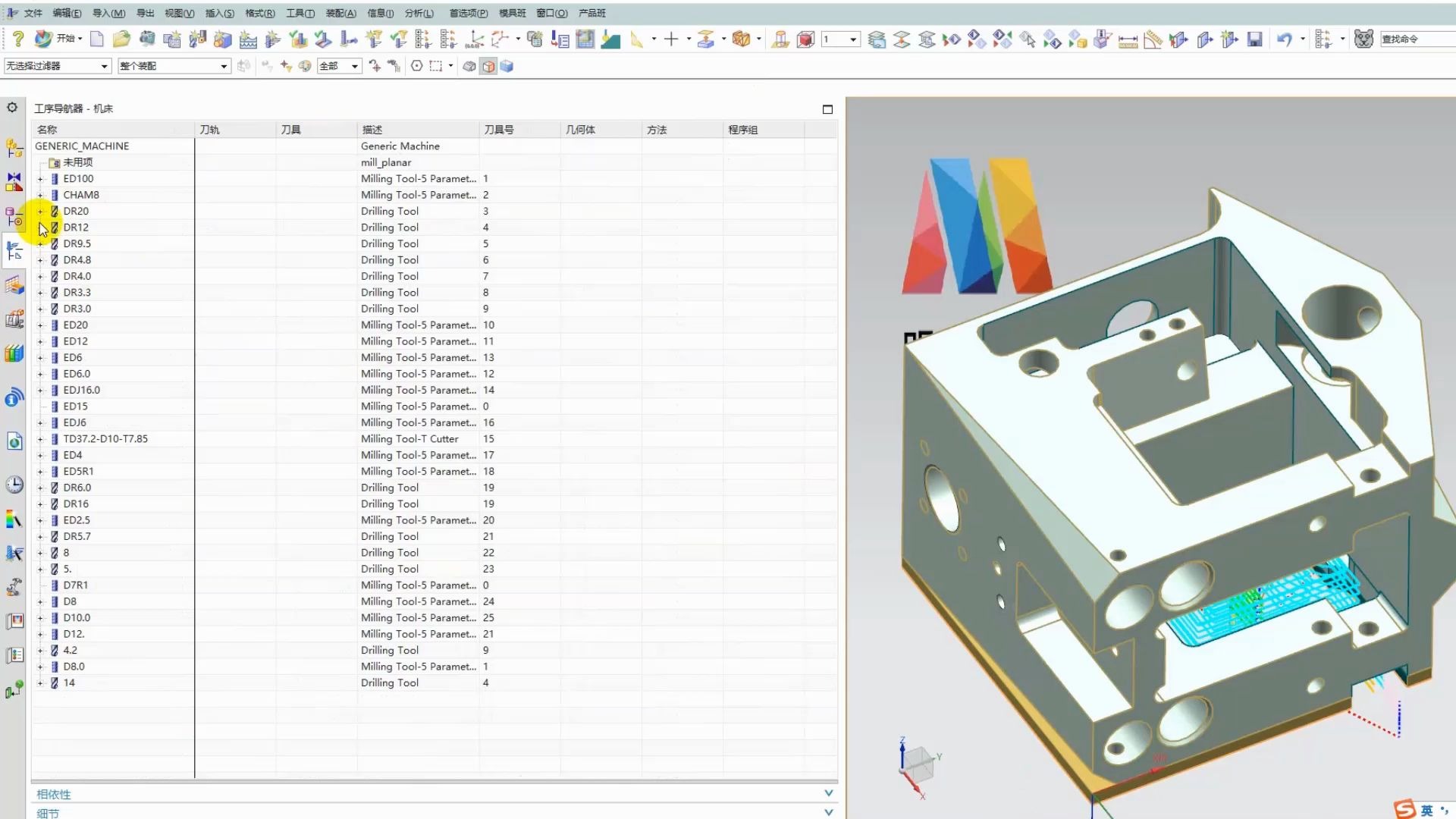Image resolution: width=1456 pixels, height=819 pixels.
Task: Toggle the red wireframe cube icon
Action: click(805, 39)
